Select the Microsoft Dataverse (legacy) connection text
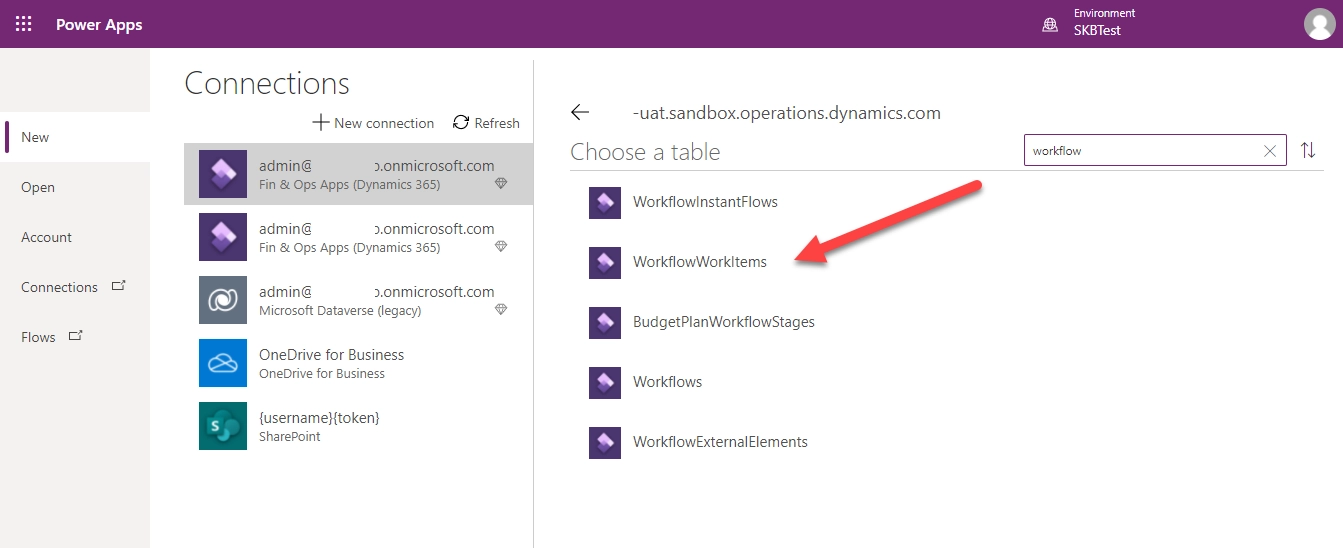The image size is (1343, 548). tap(340, 310)
